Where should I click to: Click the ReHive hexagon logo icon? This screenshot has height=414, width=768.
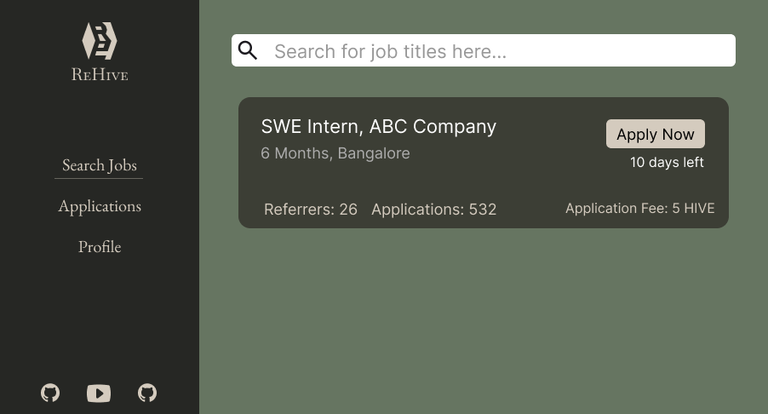pyautogui.click(x=99, y=41)
